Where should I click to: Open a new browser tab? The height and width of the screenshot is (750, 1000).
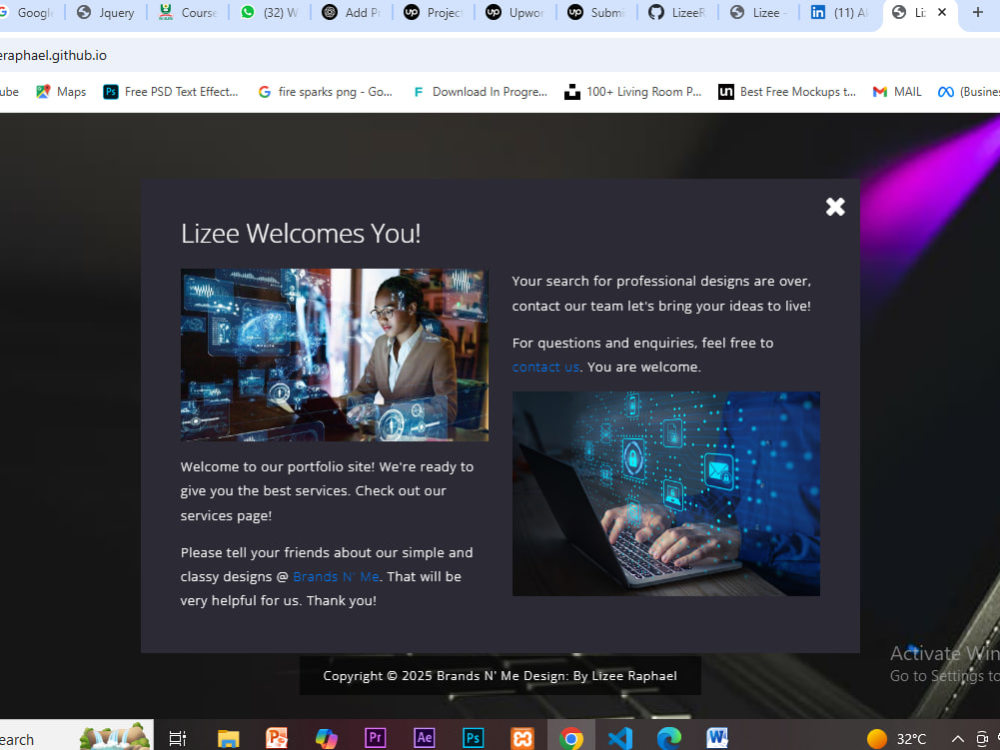[978, 12]
